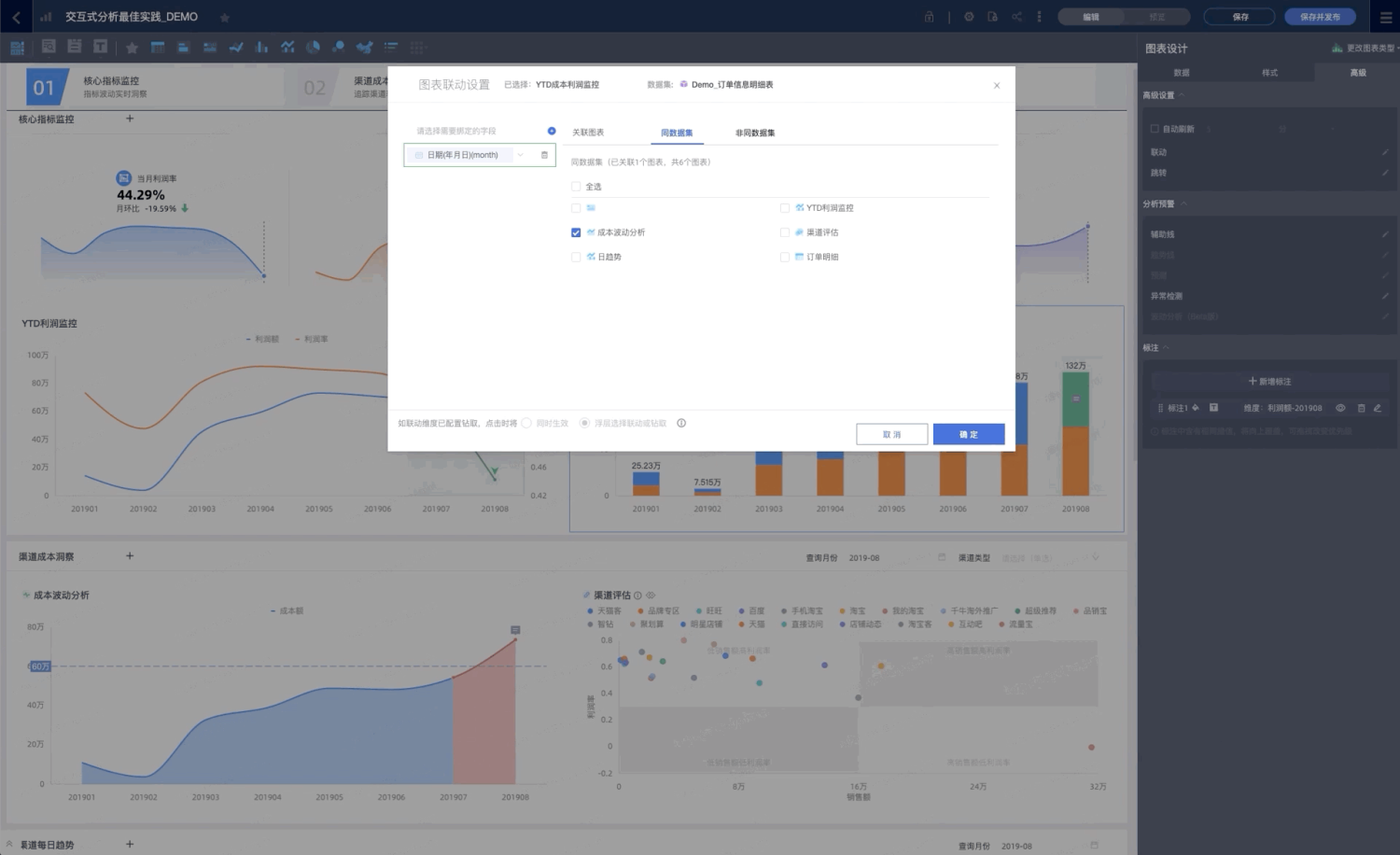The image size is (1400, 855).
Task: Click the 新增标注 add annotation button
Action: [1269, 381]
